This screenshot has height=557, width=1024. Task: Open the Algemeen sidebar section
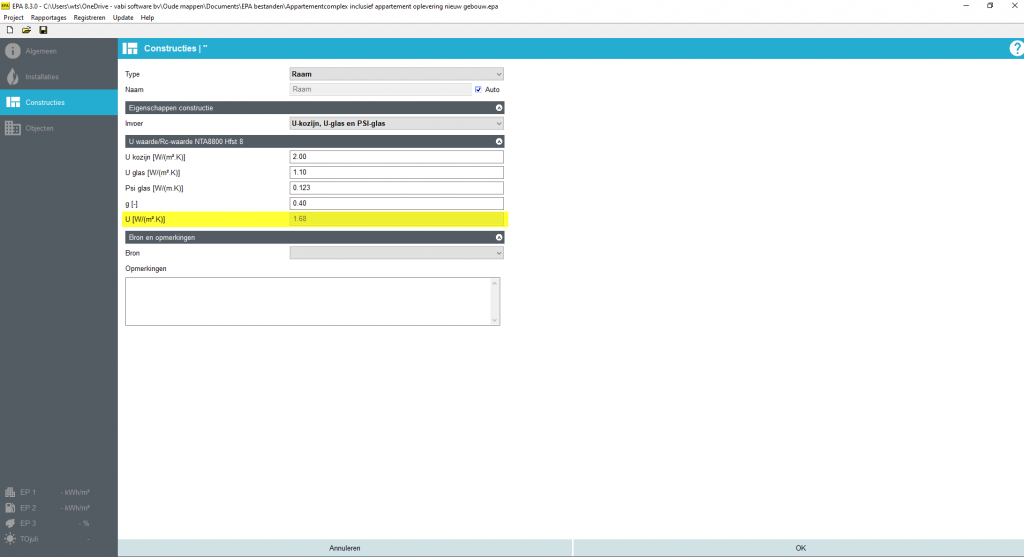click(x=59, y=51)
